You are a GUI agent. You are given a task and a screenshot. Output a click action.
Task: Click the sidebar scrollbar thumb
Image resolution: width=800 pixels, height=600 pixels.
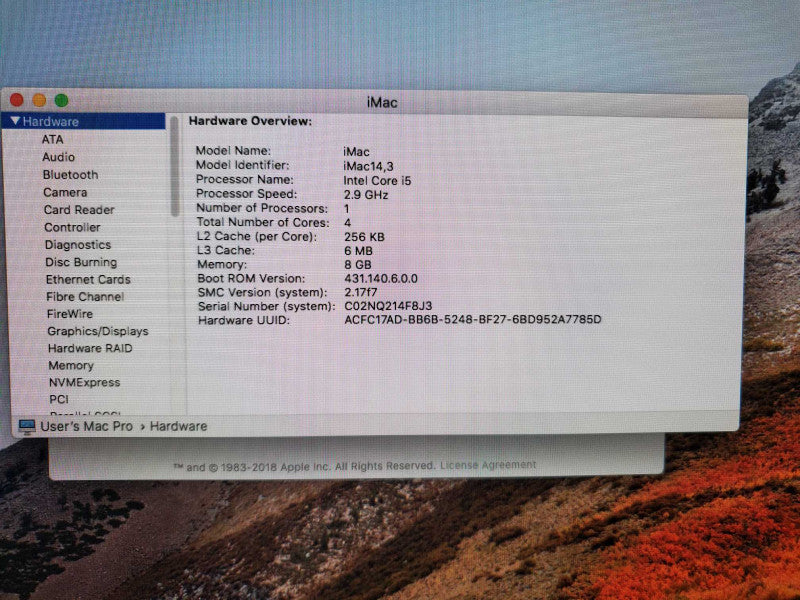click(175, 166)
